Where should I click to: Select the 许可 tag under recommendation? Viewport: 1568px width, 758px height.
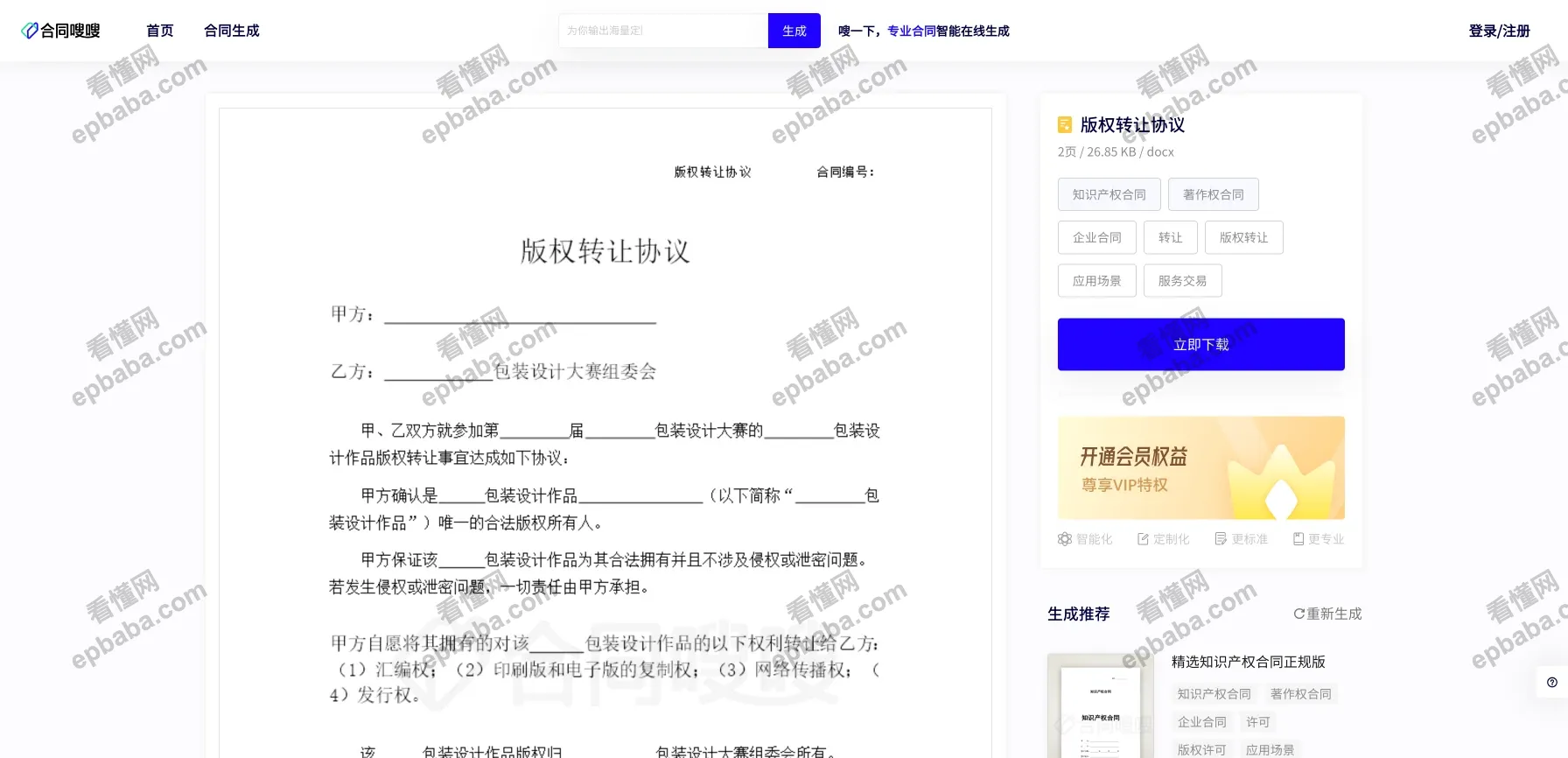point(1258,722)
